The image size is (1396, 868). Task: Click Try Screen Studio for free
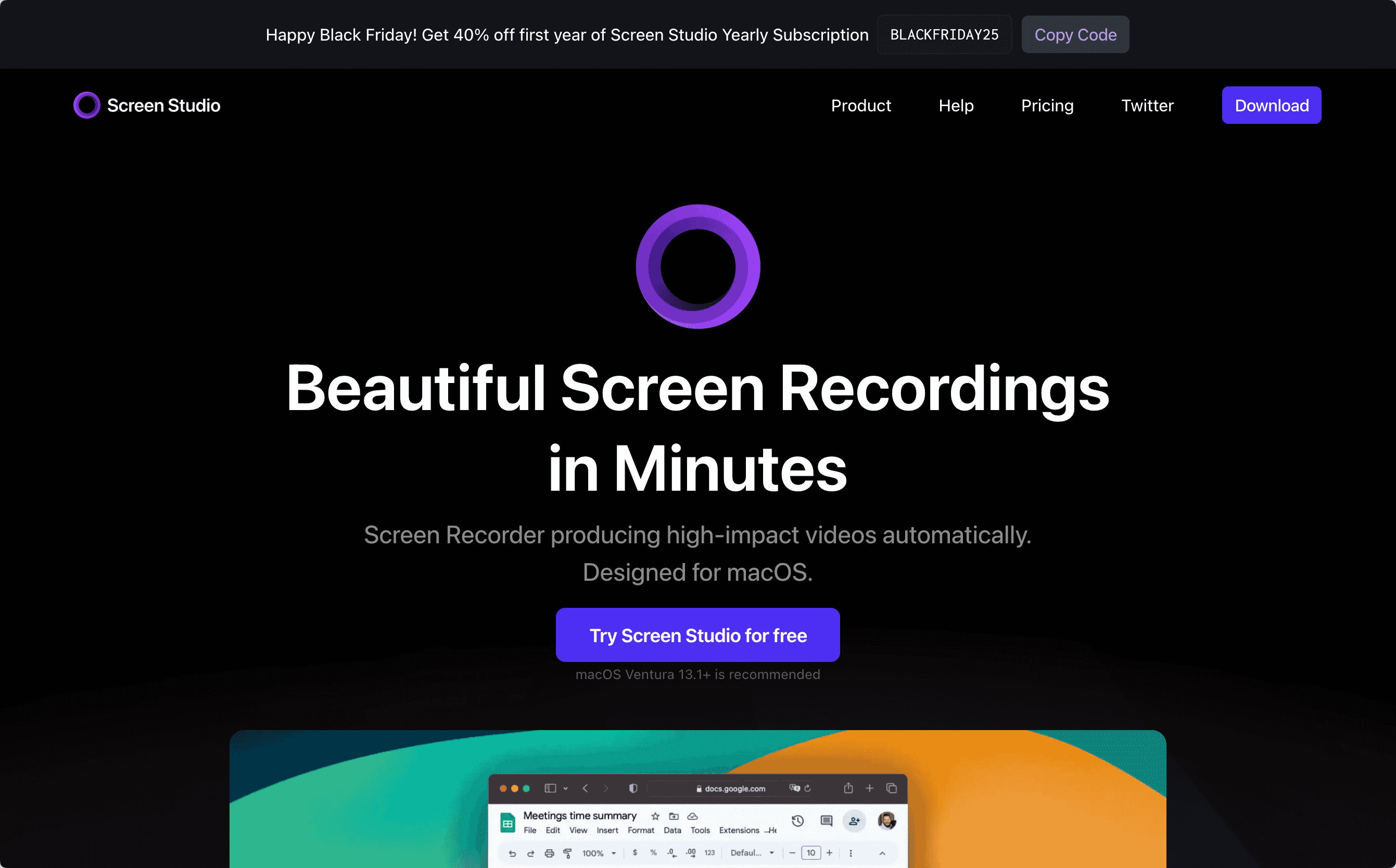697,635
